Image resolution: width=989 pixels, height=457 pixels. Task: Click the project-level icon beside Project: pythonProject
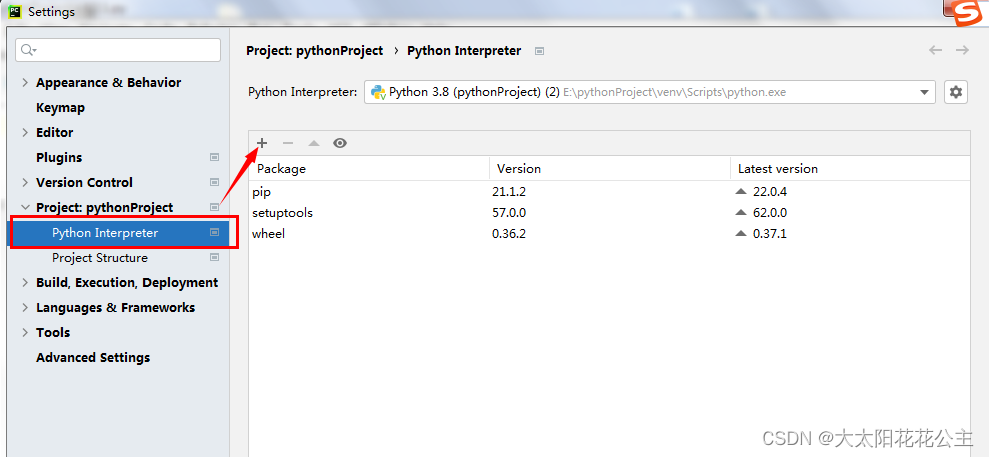(214, 207)
